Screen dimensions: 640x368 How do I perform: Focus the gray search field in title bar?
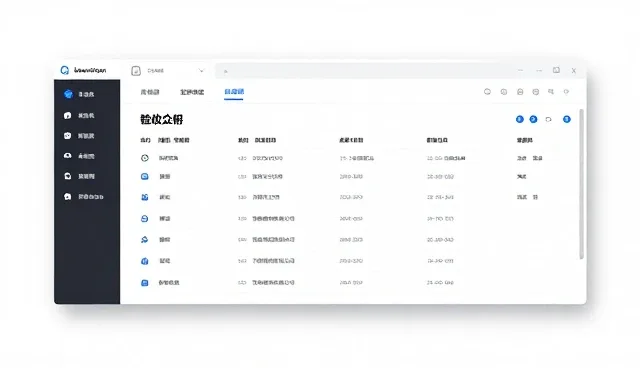coord(363,71)
